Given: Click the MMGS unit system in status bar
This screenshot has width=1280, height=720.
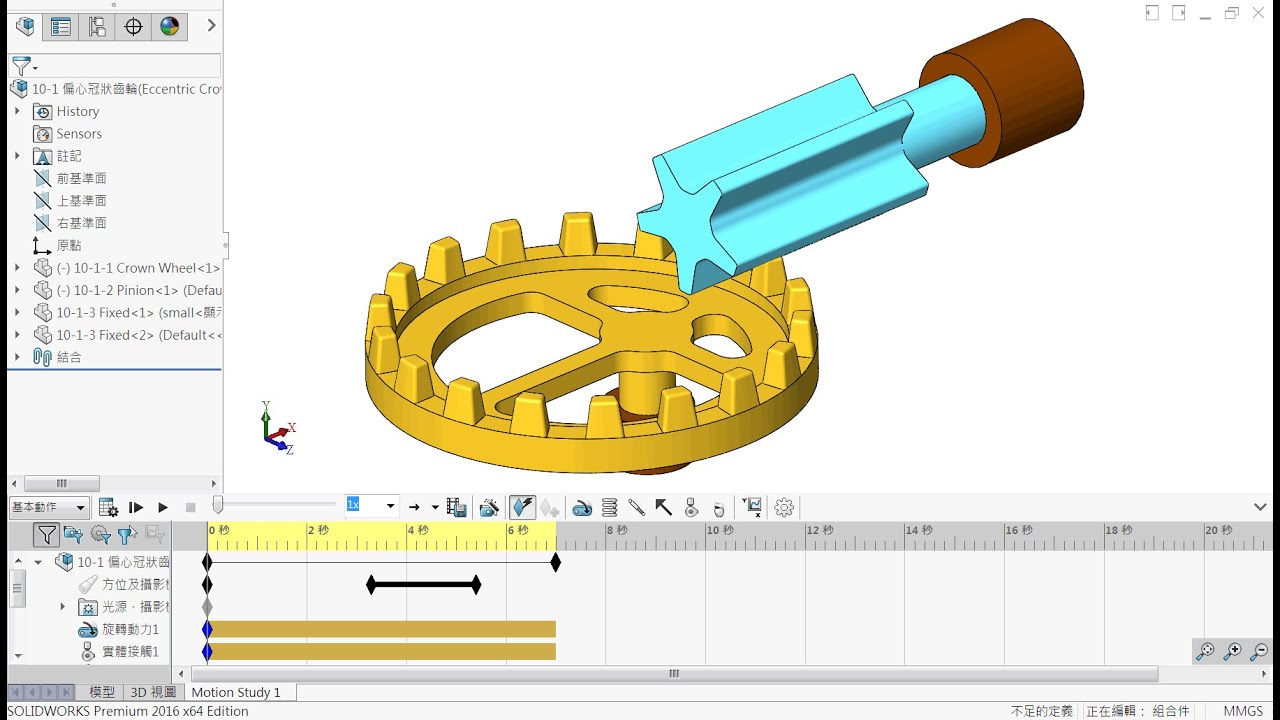Looking at the screenshot, I should coord(1243,711).
